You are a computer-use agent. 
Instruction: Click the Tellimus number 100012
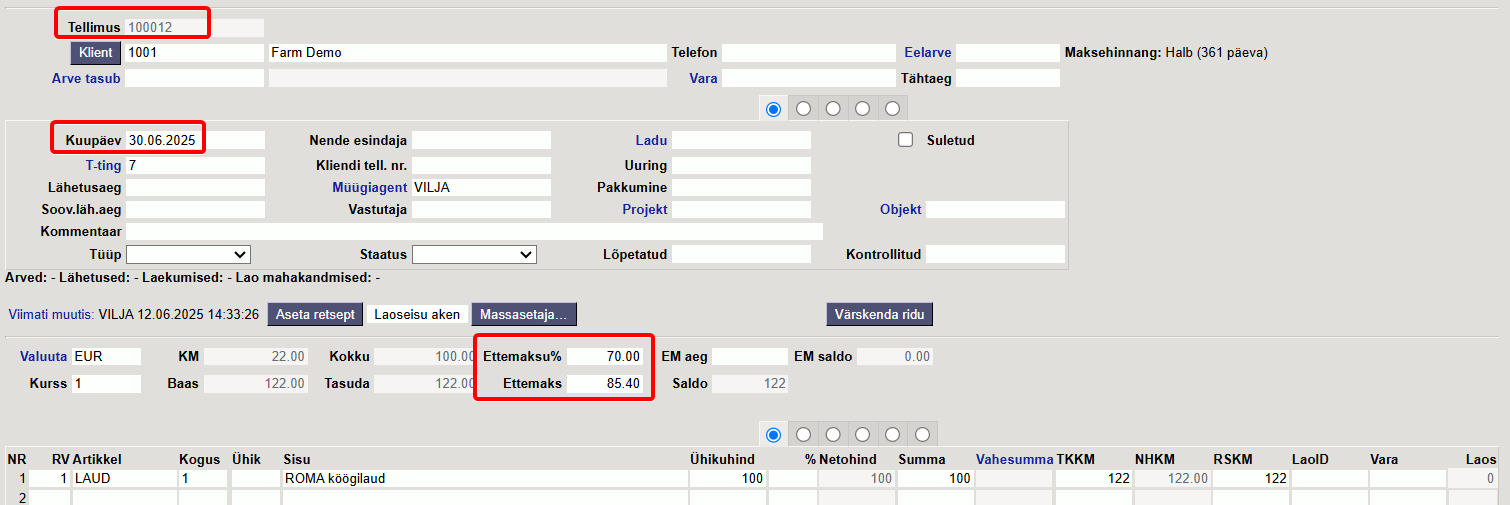point(195,28)
